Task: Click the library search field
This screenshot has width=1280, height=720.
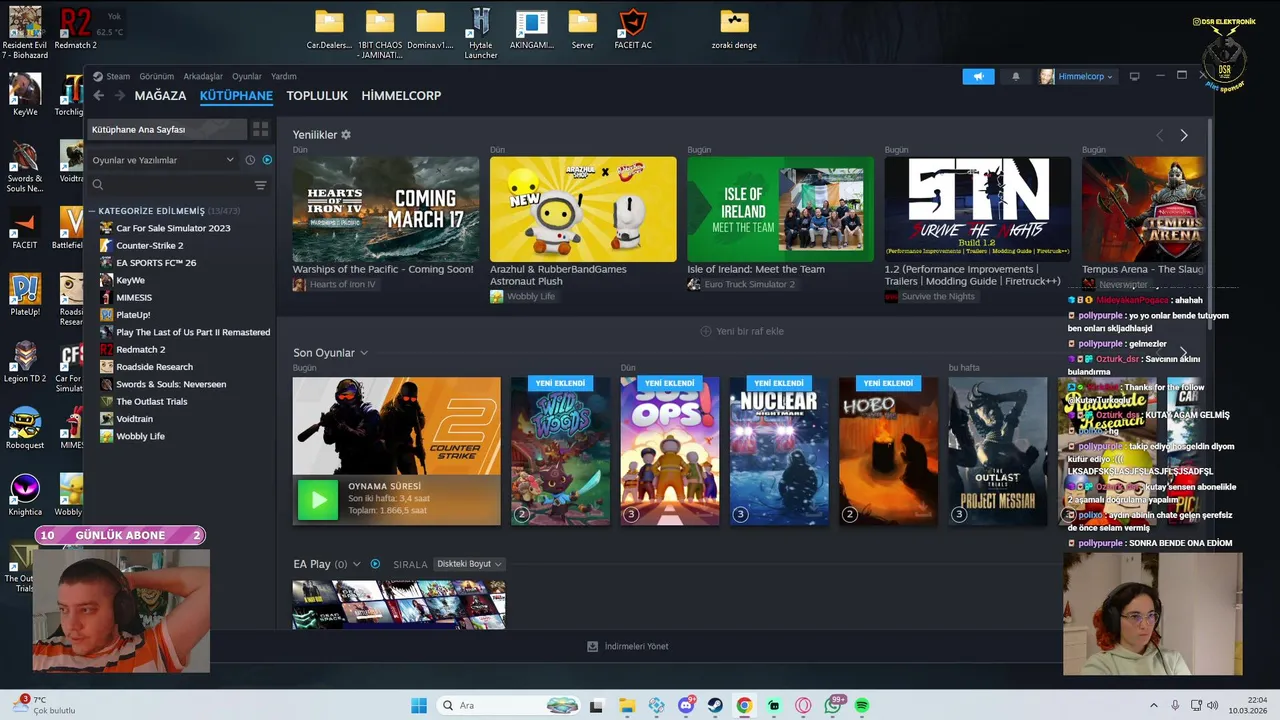Action: point(170,185)
